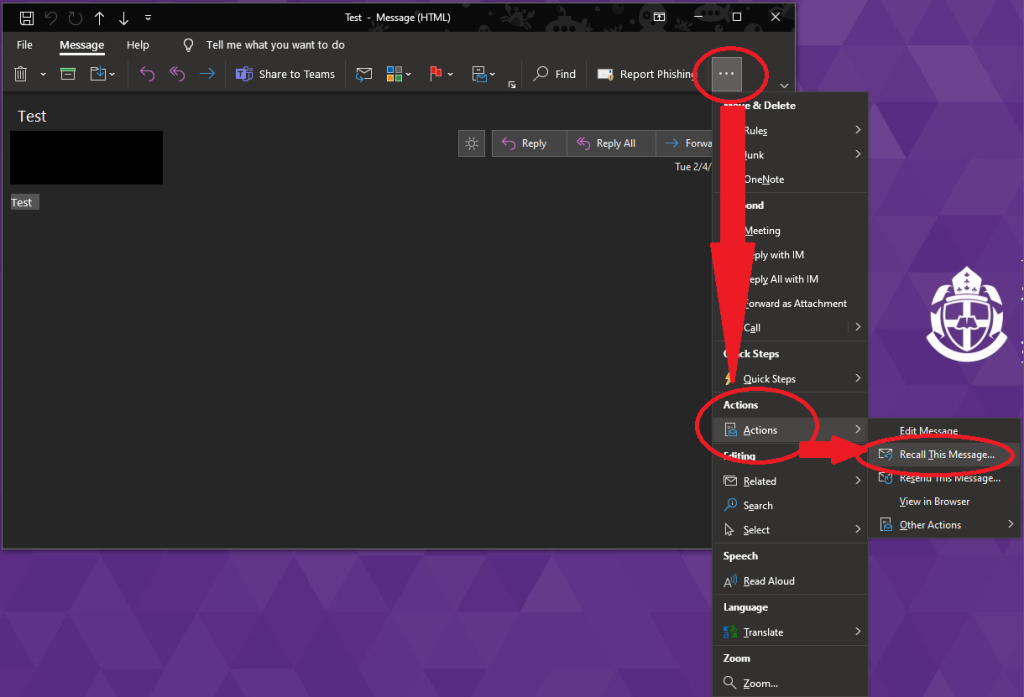Image resolution: width=1024 pixels, height=697 pixels.
Task: Expand the Translate submenu
Action: [x=790, y=632]
